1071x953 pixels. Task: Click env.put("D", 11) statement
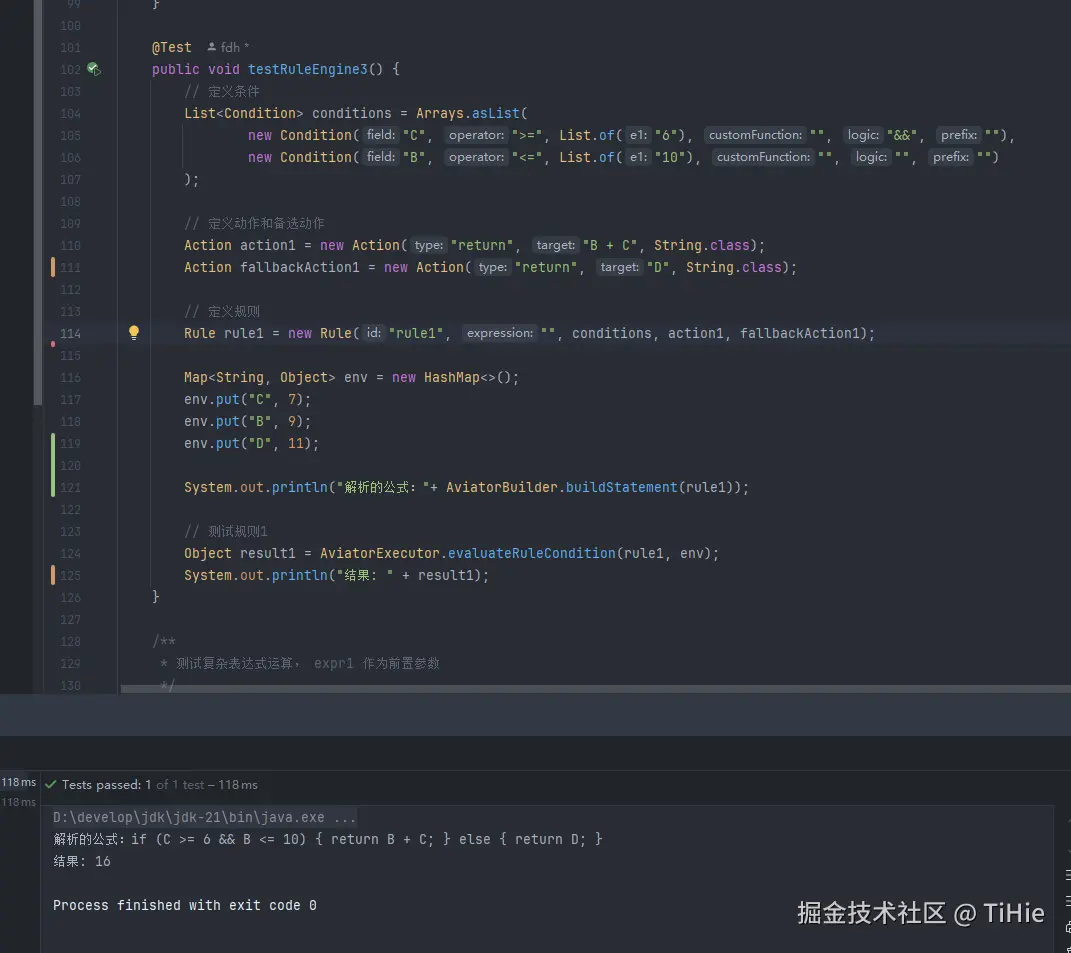click(251, 443)
